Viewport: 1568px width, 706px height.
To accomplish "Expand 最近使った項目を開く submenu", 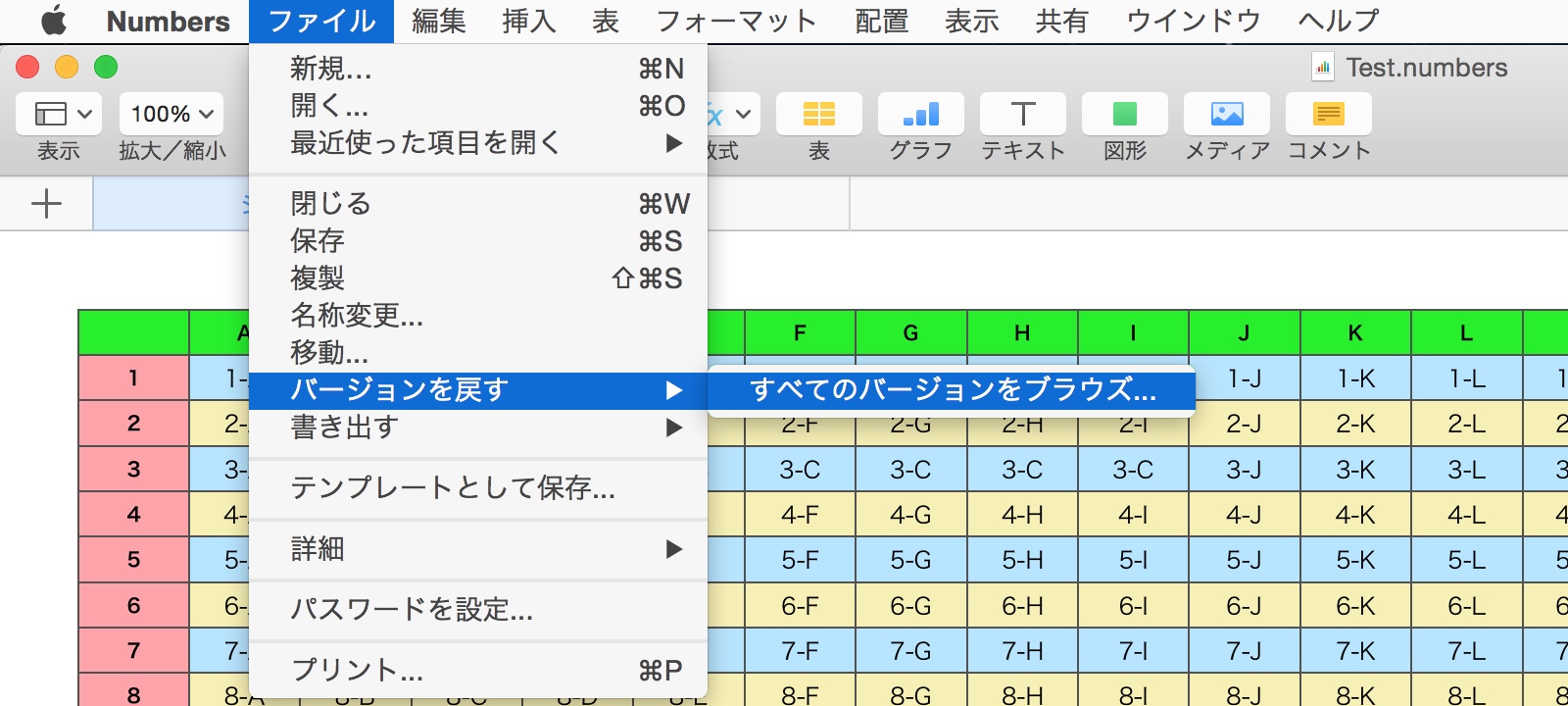I will [x=478, y=143].
